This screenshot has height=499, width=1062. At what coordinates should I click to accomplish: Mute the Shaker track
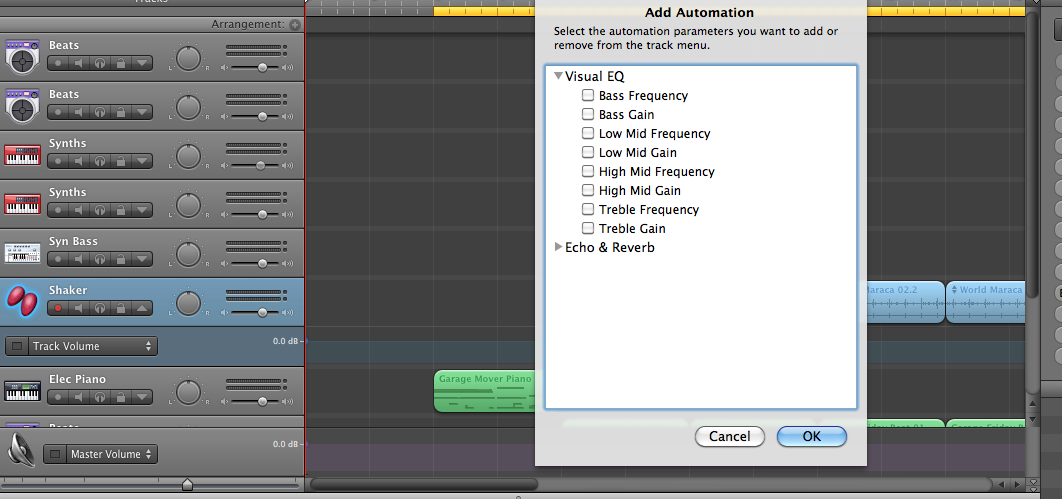tap(79, 308)
